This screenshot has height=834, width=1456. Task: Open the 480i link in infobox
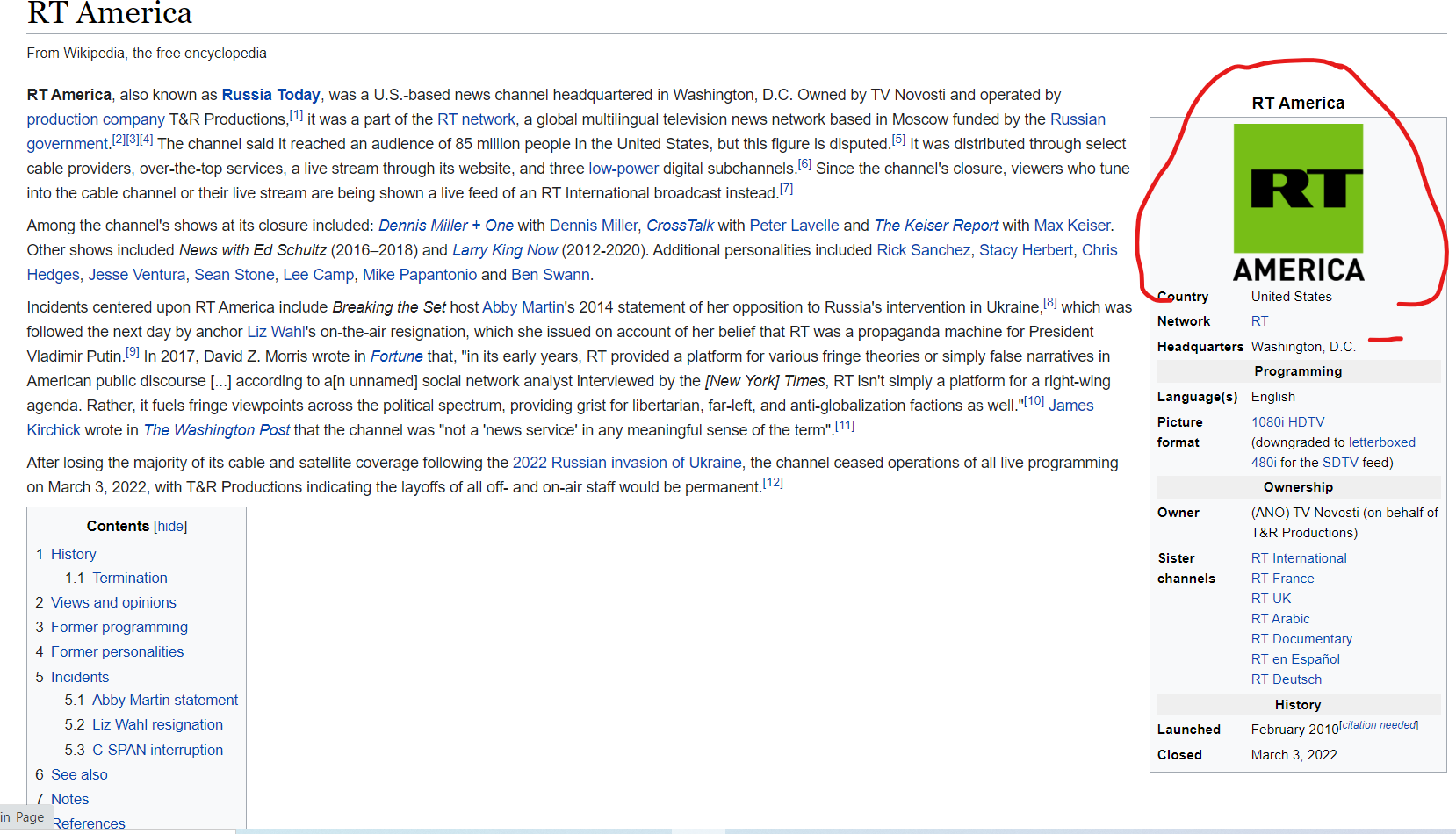1264,463
